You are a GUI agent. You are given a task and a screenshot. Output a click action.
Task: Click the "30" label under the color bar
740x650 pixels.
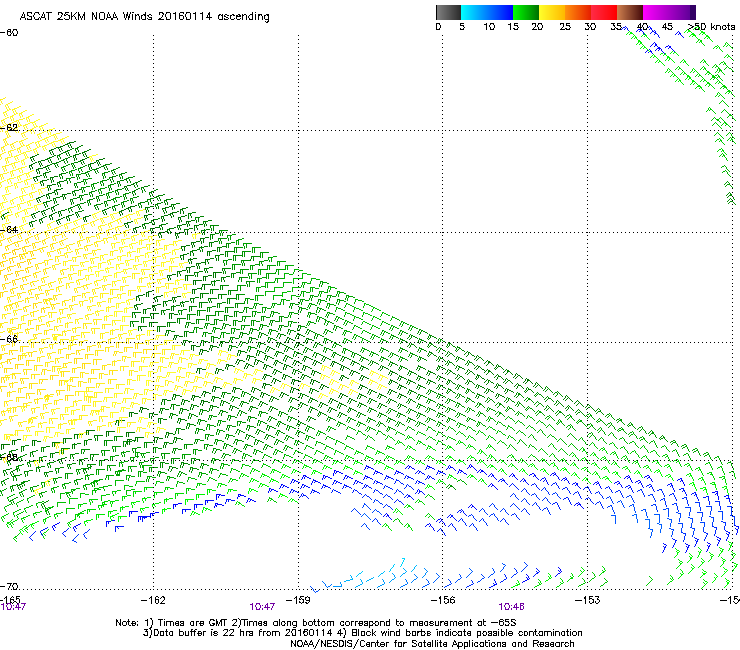coord(590,27)
